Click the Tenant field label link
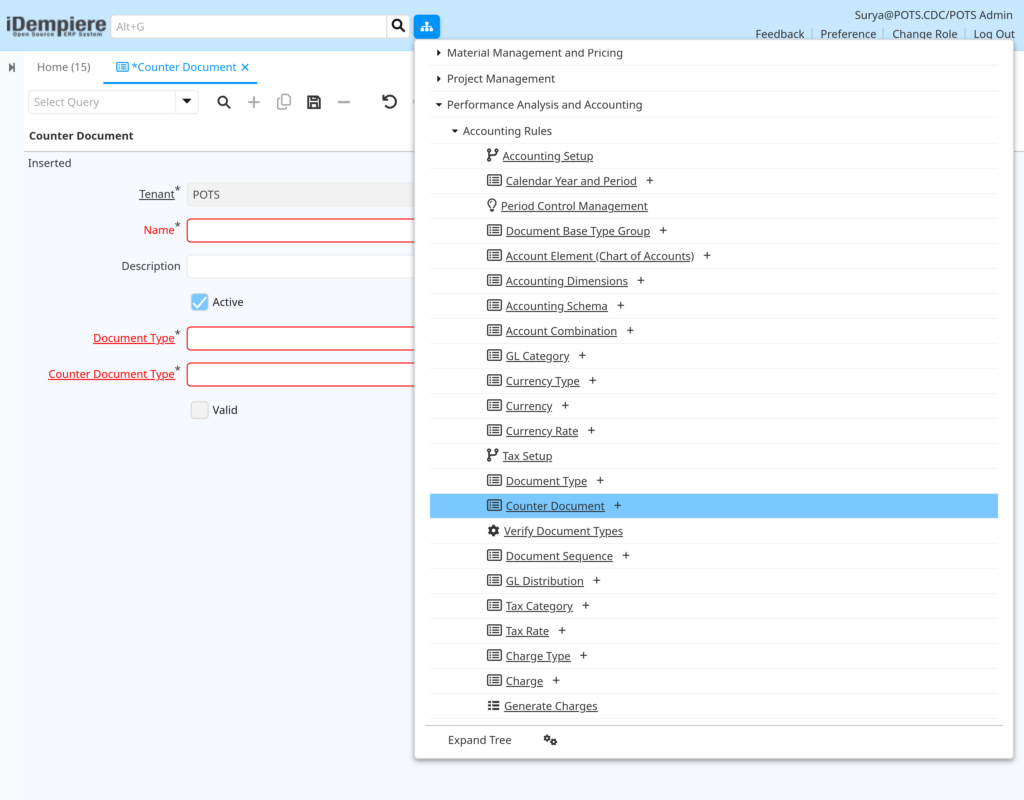This screenshot has width=1024, height=800. coord(157,194)
